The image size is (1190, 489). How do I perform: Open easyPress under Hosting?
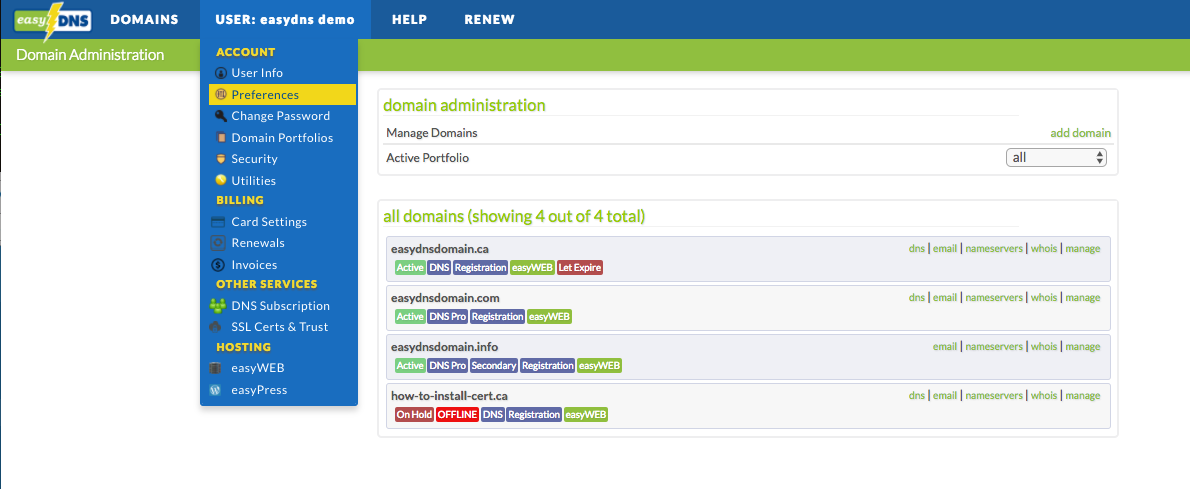[260, 390]
